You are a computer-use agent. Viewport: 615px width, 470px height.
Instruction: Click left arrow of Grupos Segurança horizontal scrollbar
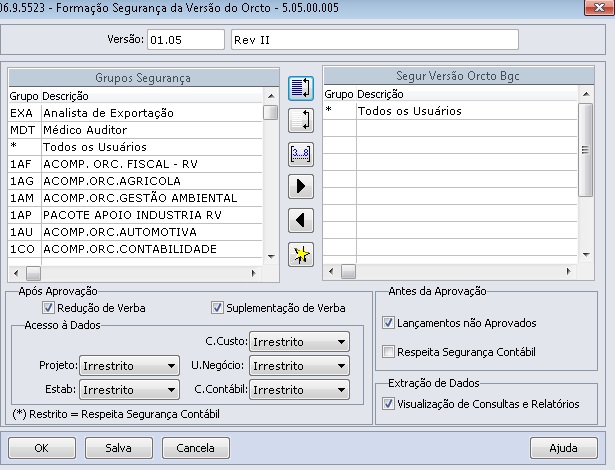(x=16, y=273)
